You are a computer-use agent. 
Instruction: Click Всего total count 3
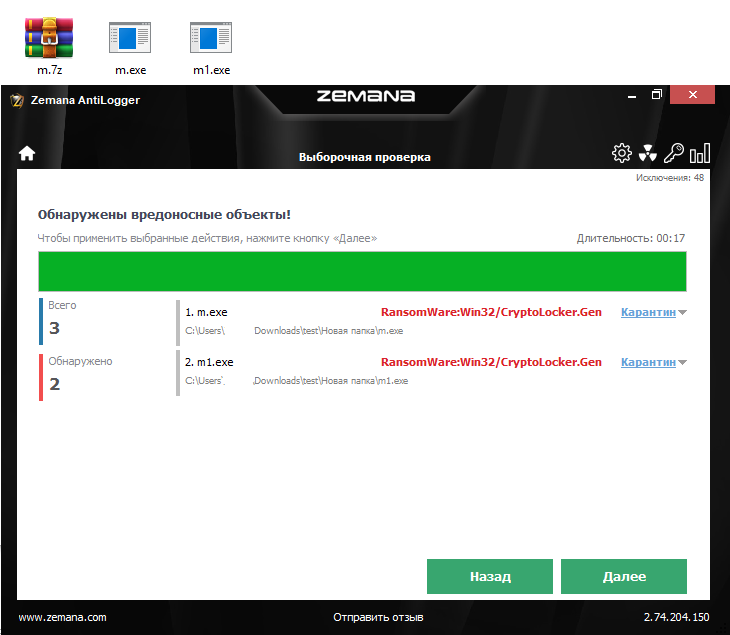click(x=54, y=328)
